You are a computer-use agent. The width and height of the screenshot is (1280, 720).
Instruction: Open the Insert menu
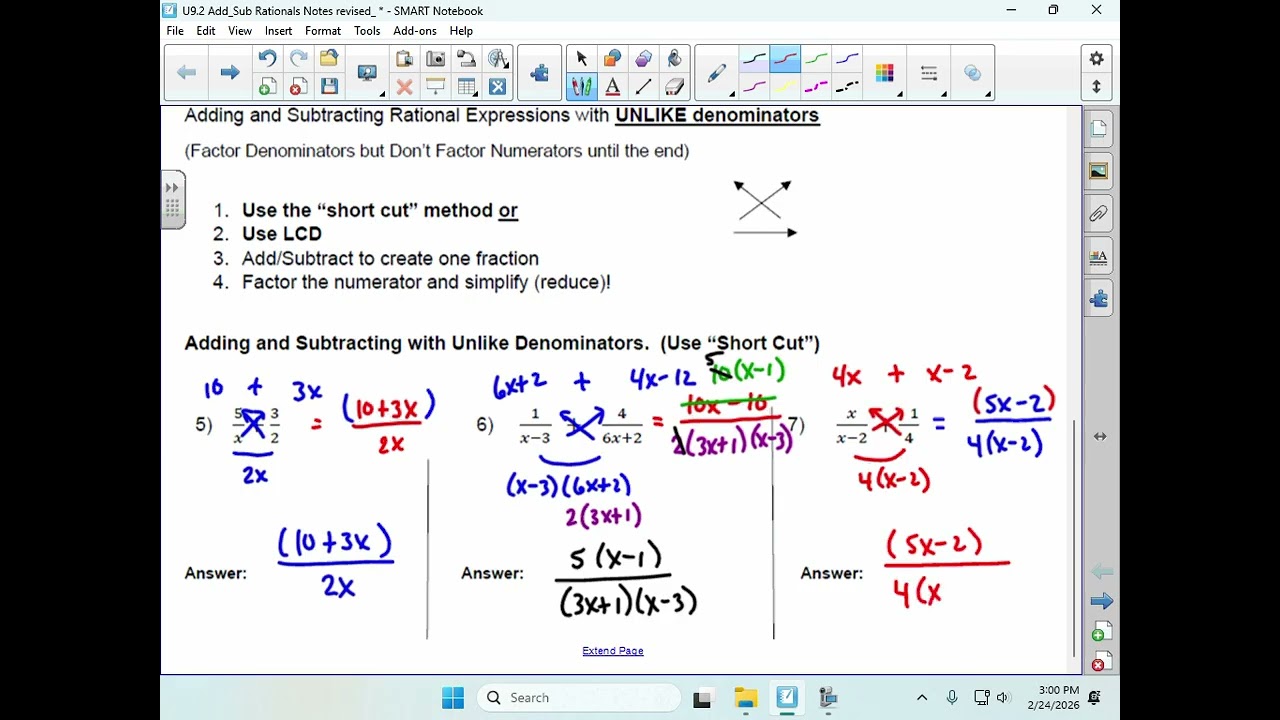point(278,31)
